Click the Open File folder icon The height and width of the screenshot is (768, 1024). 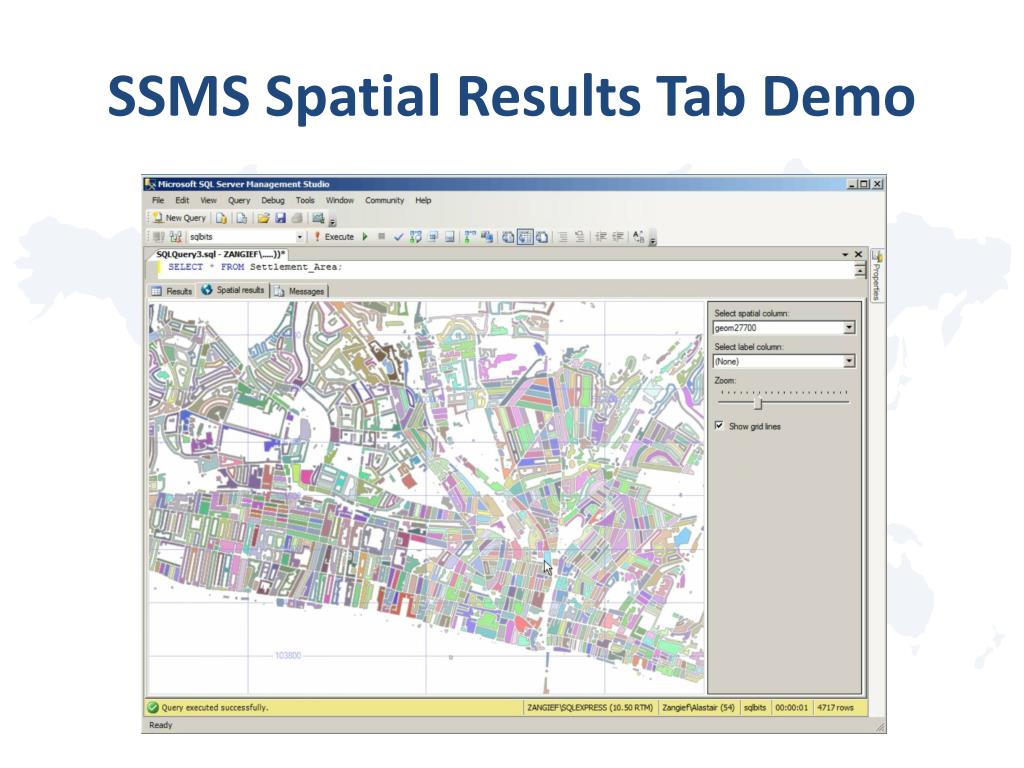263,218
